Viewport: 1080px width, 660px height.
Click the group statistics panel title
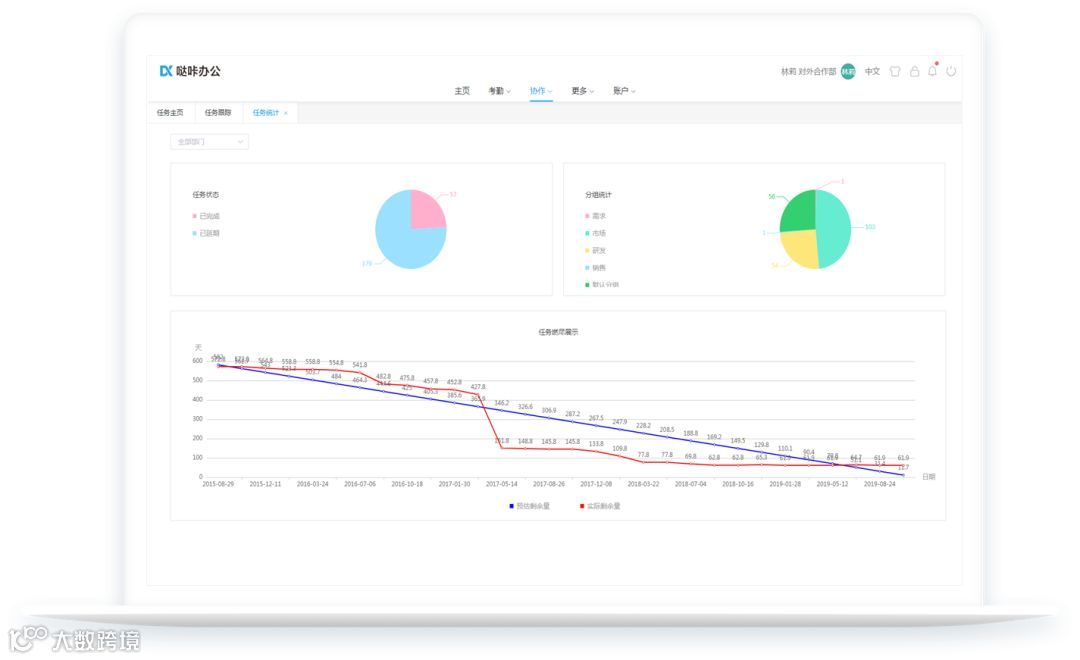point(598,195)
